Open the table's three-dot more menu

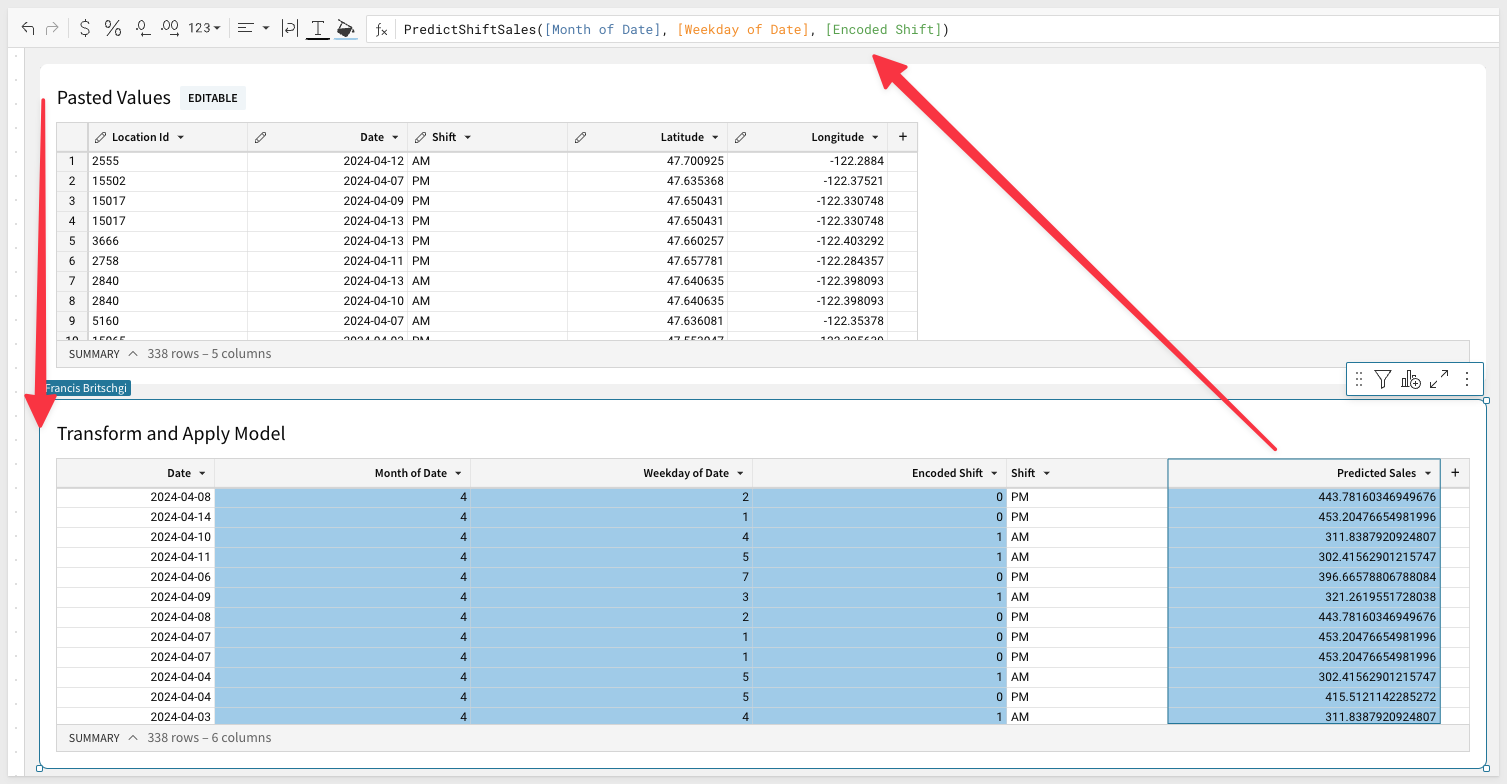click(1467, 379)
